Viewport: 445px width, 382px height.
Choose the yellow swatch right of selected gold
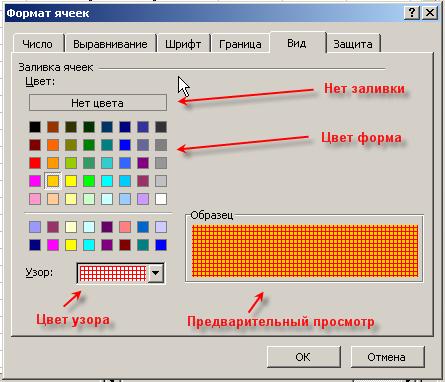tap(71, 181)
